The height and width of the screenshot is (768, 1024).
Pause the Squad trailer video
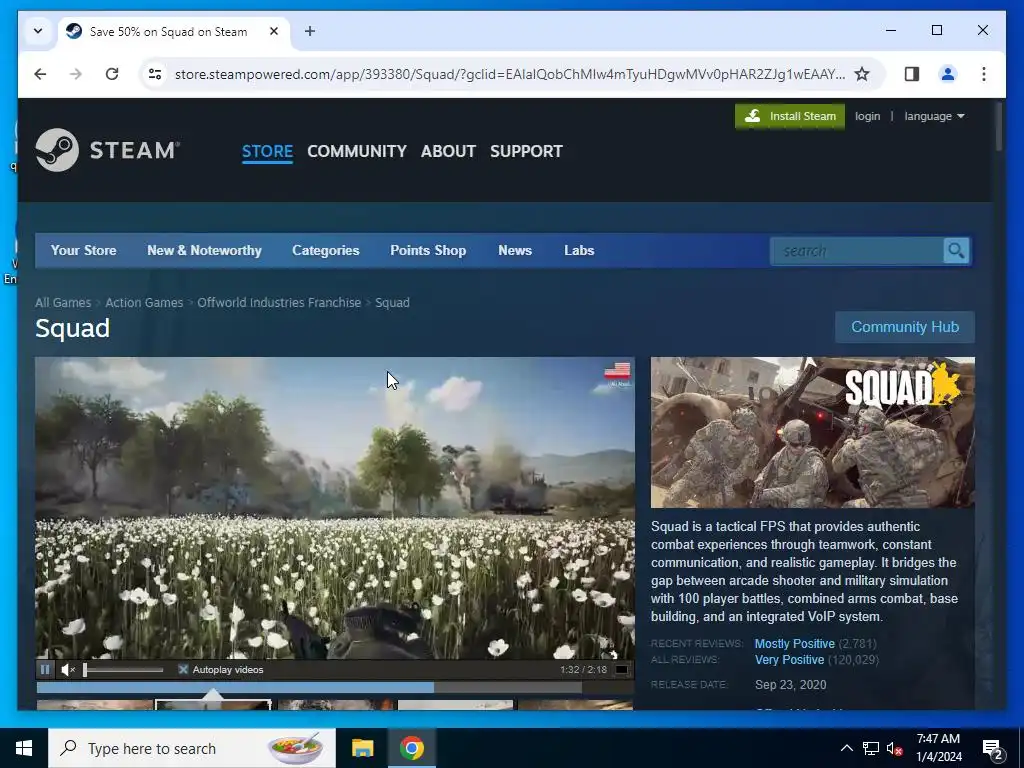(45, 669)
